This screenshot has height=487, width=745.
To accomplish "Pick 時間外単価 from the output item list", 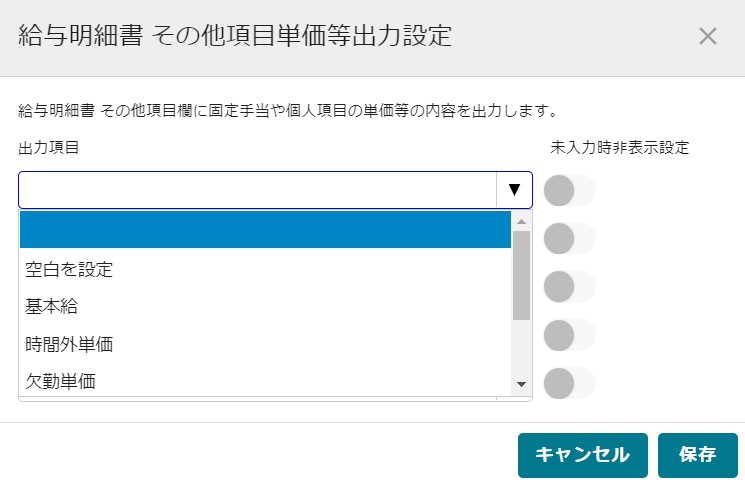I will (x=265, y=344).
